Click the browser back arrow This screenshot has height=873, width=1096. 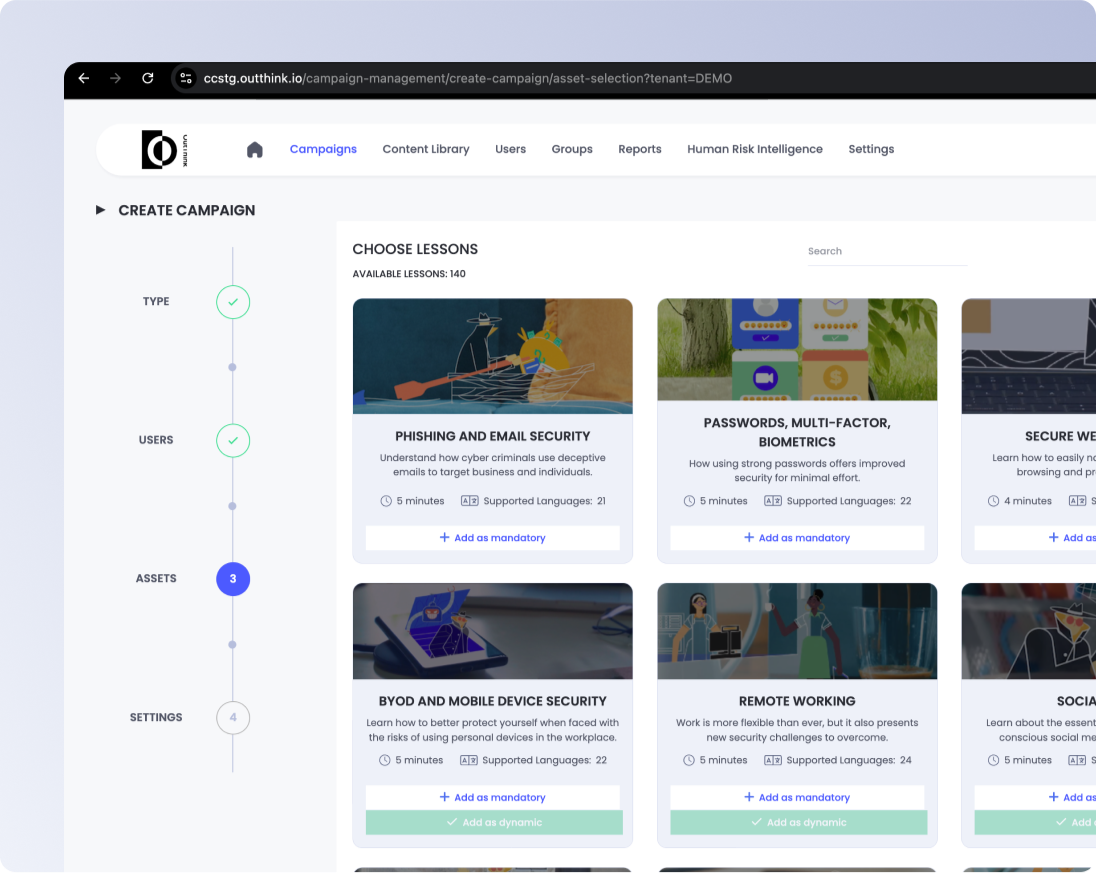tap(84, 78)
